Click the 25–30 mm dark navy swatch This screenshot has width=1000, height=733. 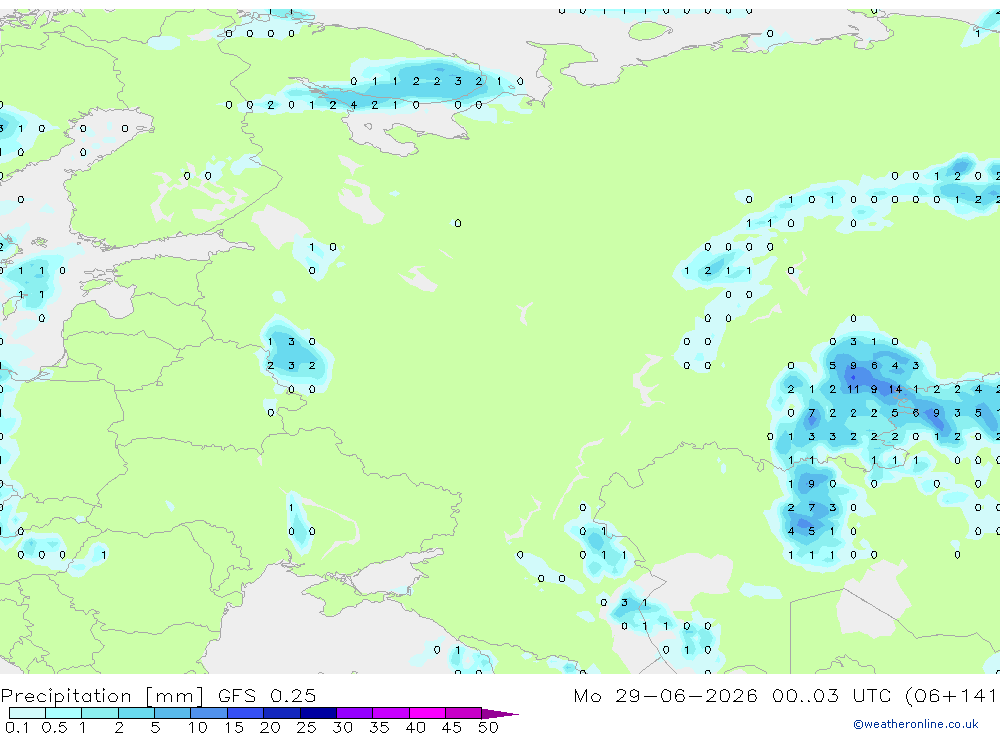(x=318, y=713)
